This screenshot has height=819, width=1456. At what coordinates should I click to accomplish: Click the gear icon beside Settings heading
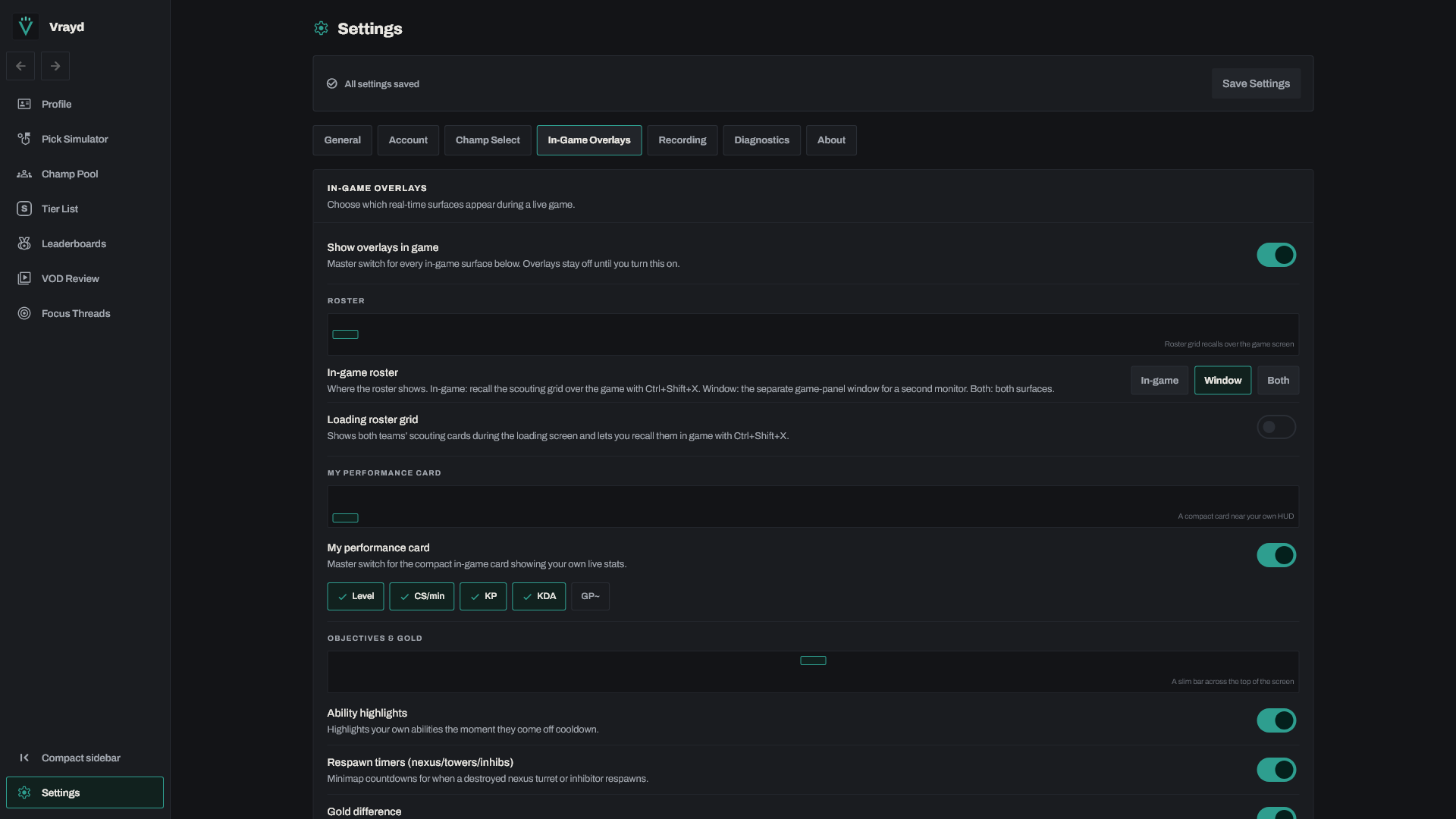coord(321,28)
